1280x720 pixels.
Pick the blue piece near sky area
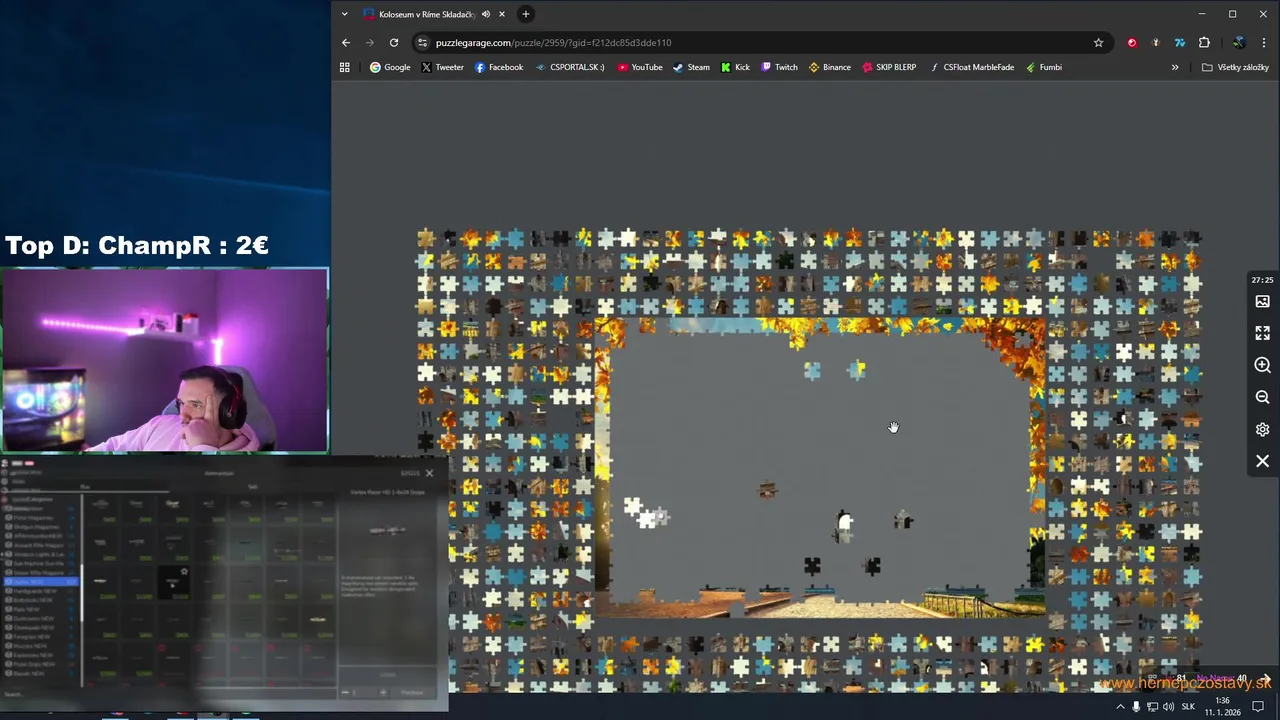[x=812, y=371]
